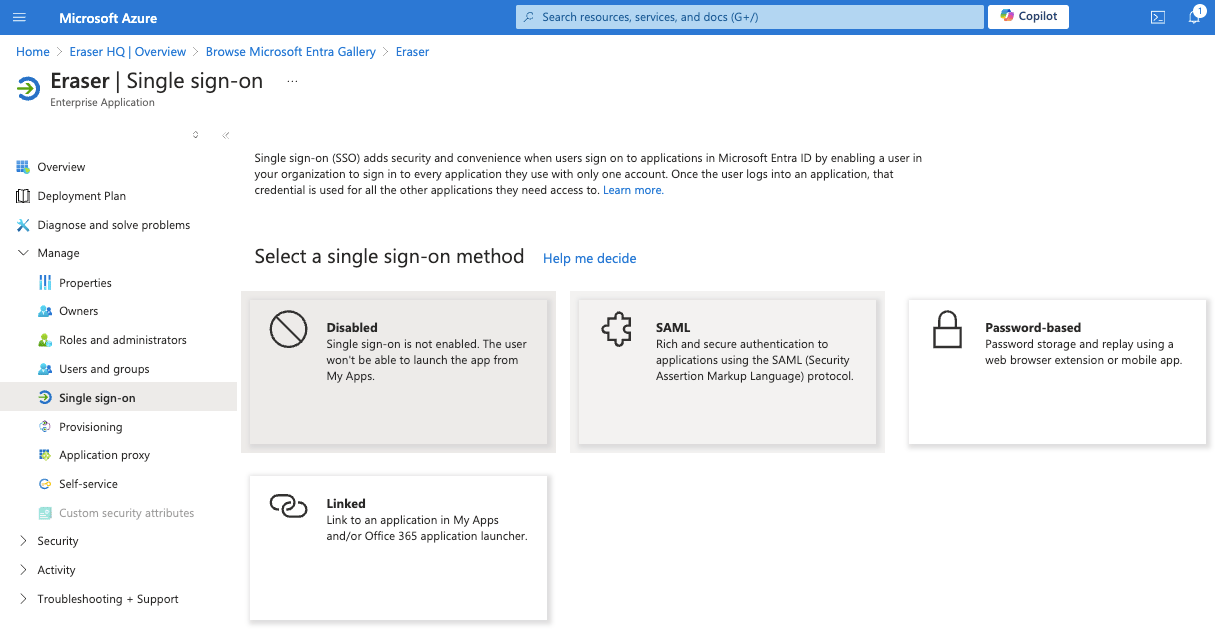Image resolution: width=1215 pixels, height=636 pixels.
Task: Click the Overview grid icon
Action: [x=23, y=167]
